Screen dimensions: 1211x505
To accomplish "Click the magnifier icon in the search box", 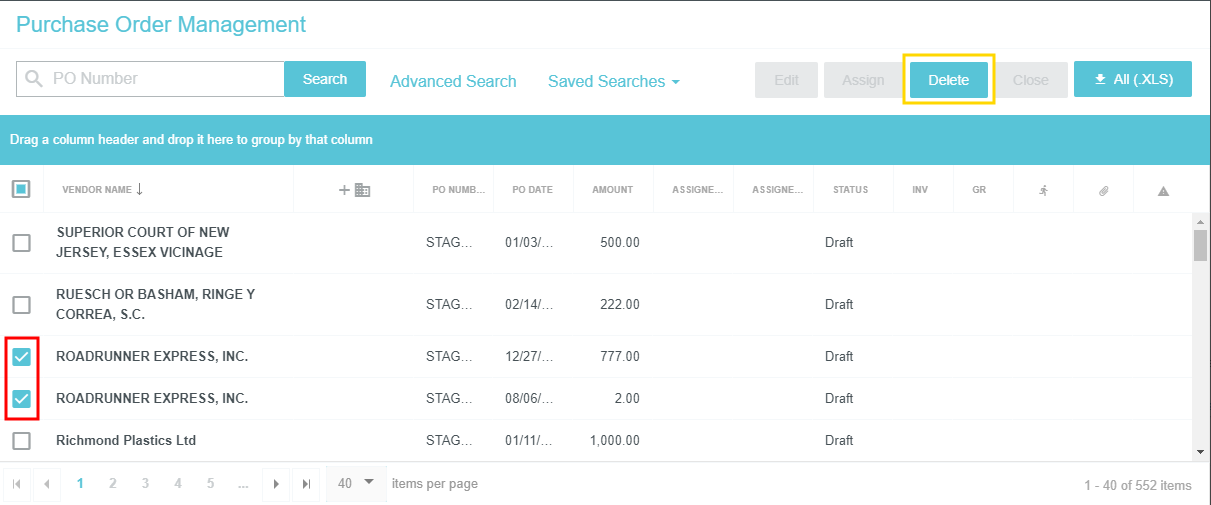I will [x=35, y=79].
